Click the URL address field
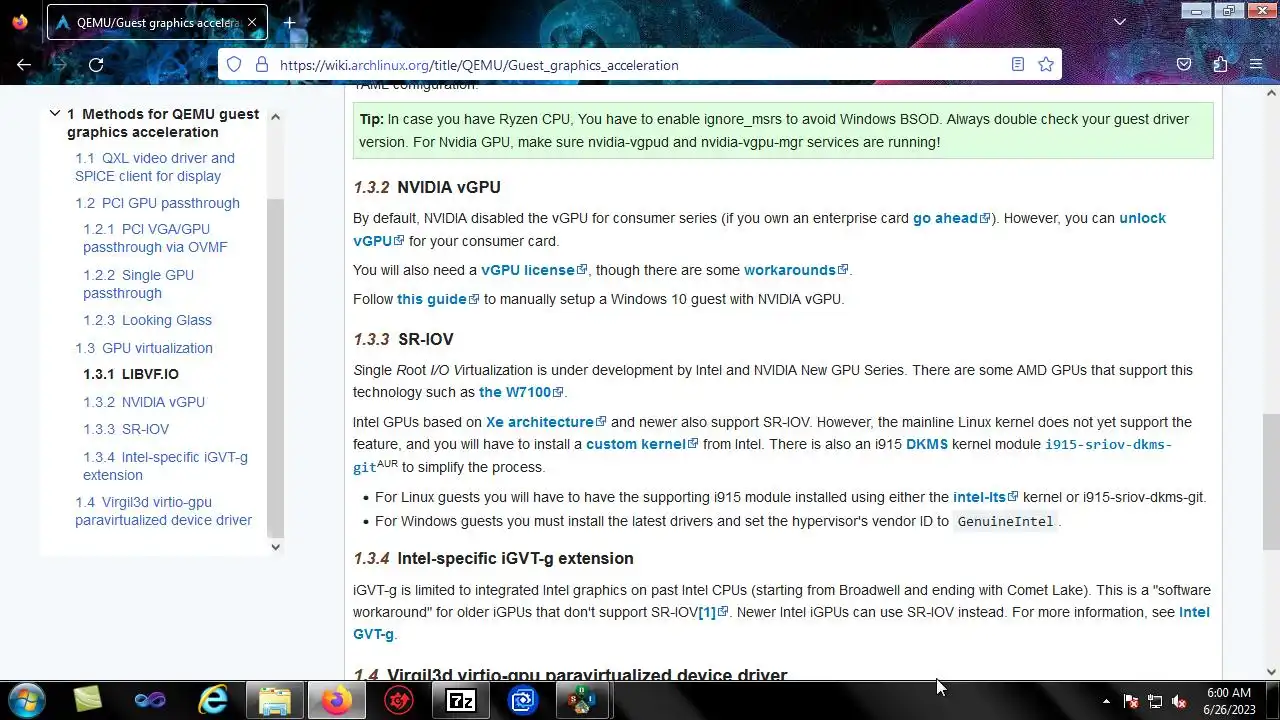Viewport: 1280px width, 720px height. pos(640,65)
